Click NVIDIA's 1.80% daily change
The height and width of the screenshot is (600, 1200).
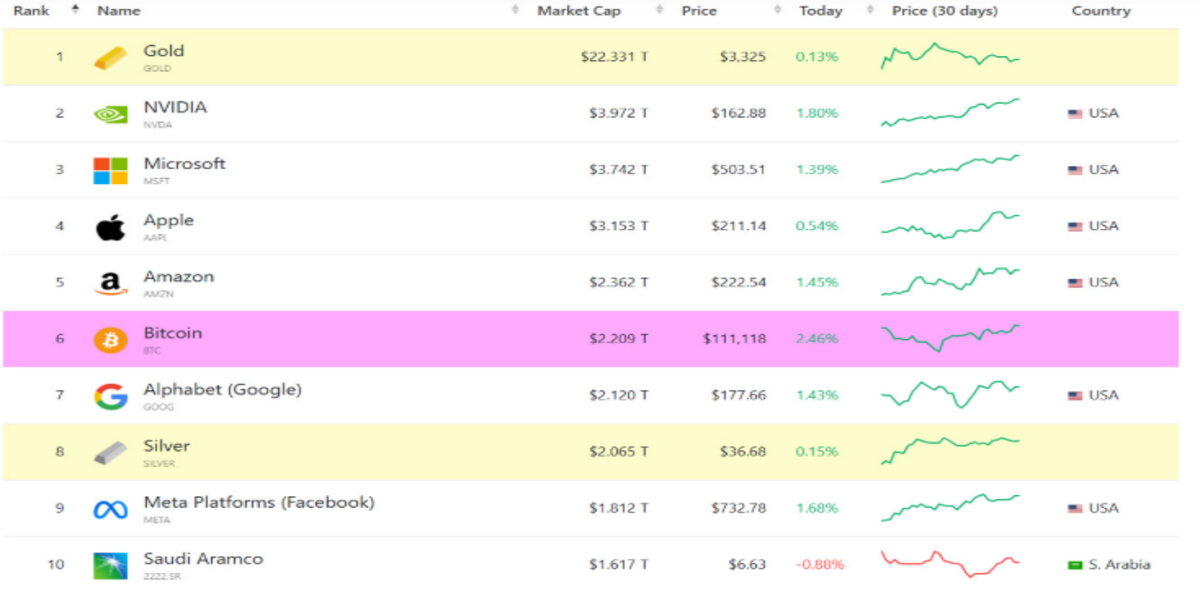pyautogui.click(x=817, y=113)
